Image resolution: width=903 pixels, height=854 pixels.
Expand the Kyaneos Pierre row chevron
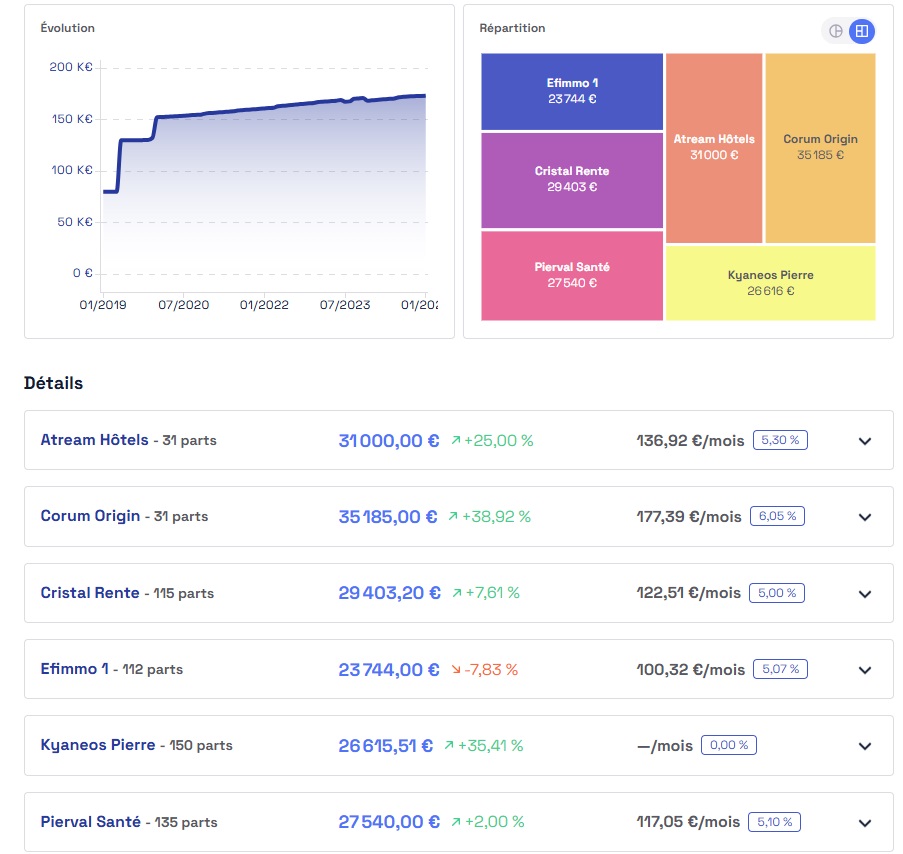point(864,746)
